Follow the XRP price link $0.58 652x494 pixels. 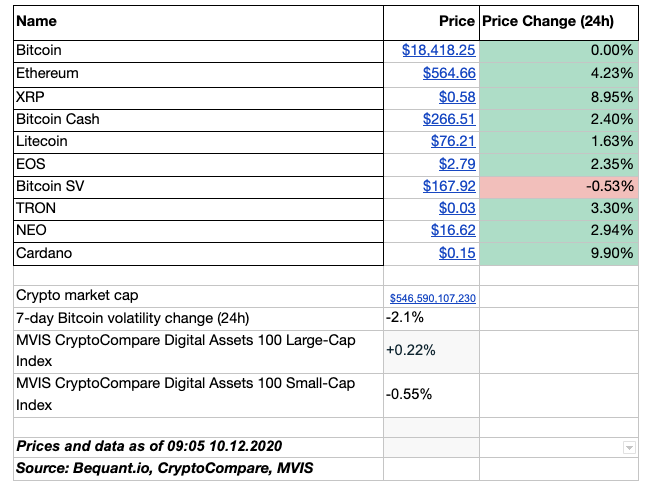pos(457,95)
